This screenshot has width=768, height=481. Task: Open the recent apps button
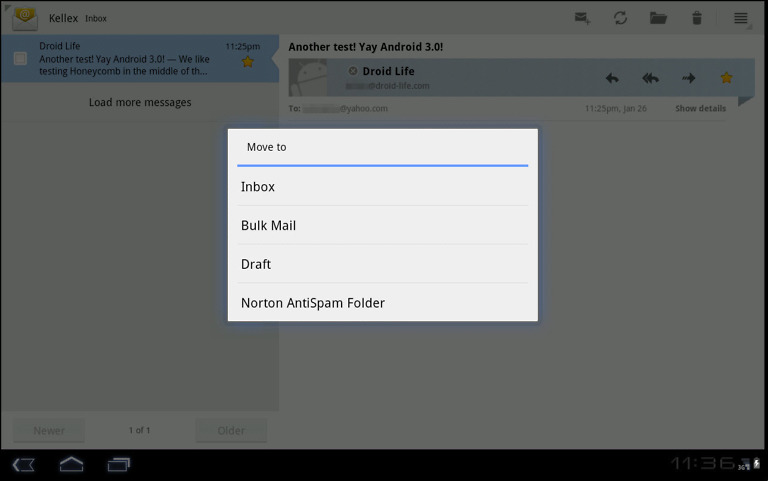pos(119,464)
